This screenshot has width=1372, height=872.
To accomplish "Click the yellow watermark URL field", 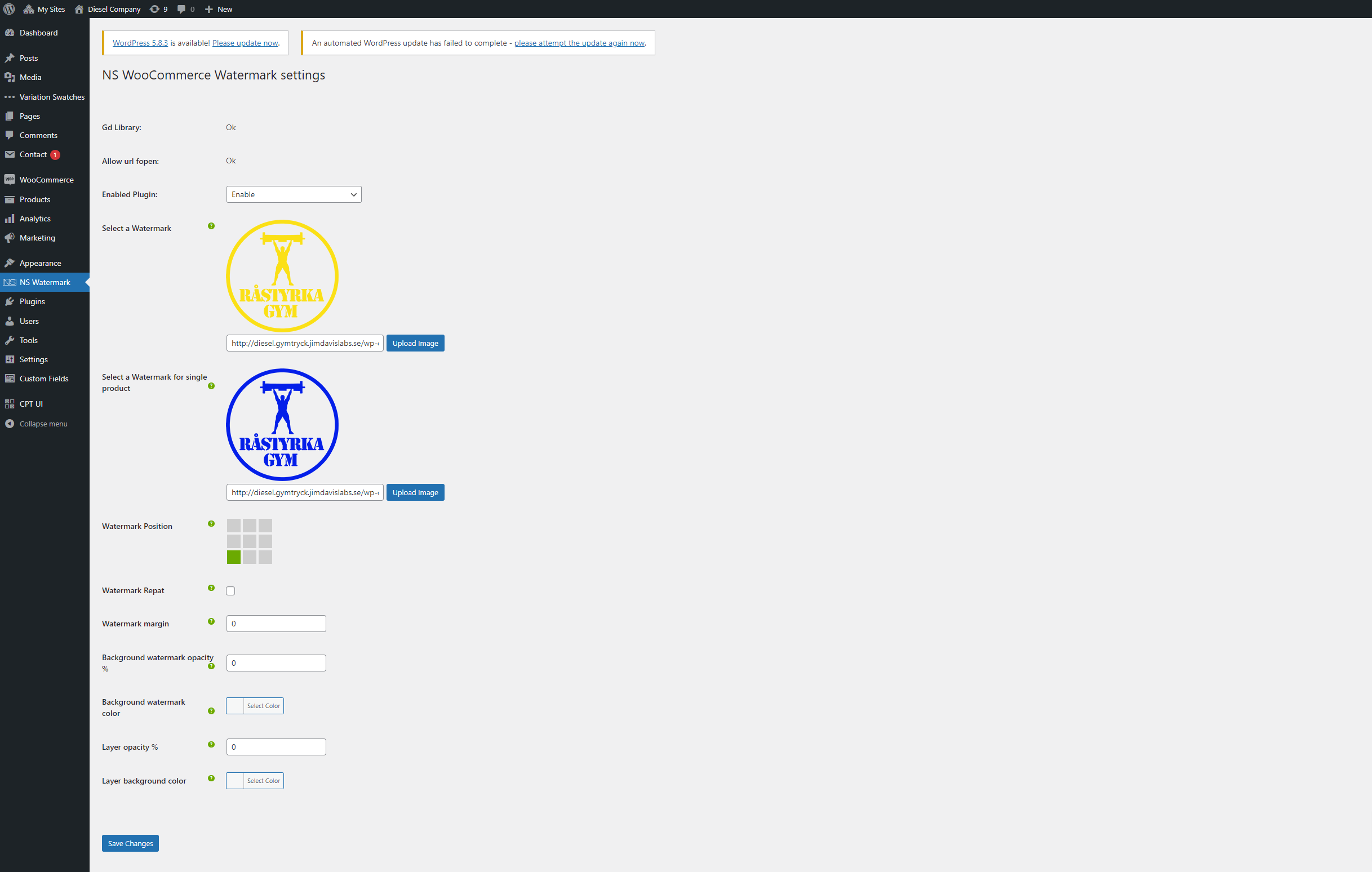I will (305, 343).
